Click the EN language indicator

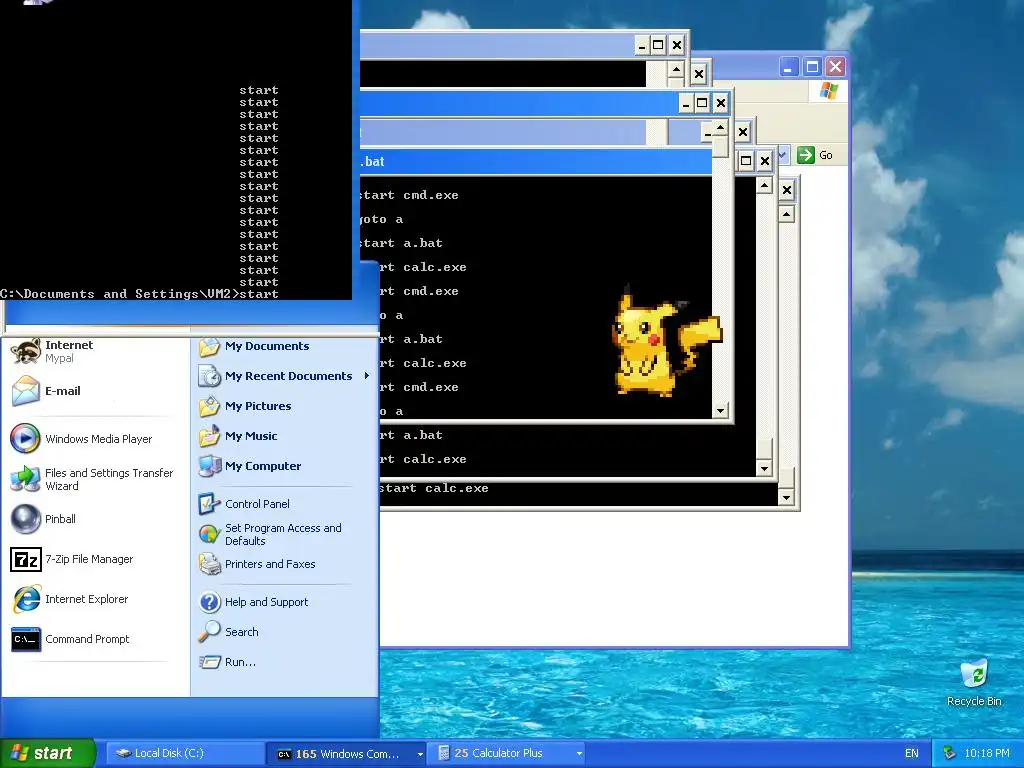912,753
